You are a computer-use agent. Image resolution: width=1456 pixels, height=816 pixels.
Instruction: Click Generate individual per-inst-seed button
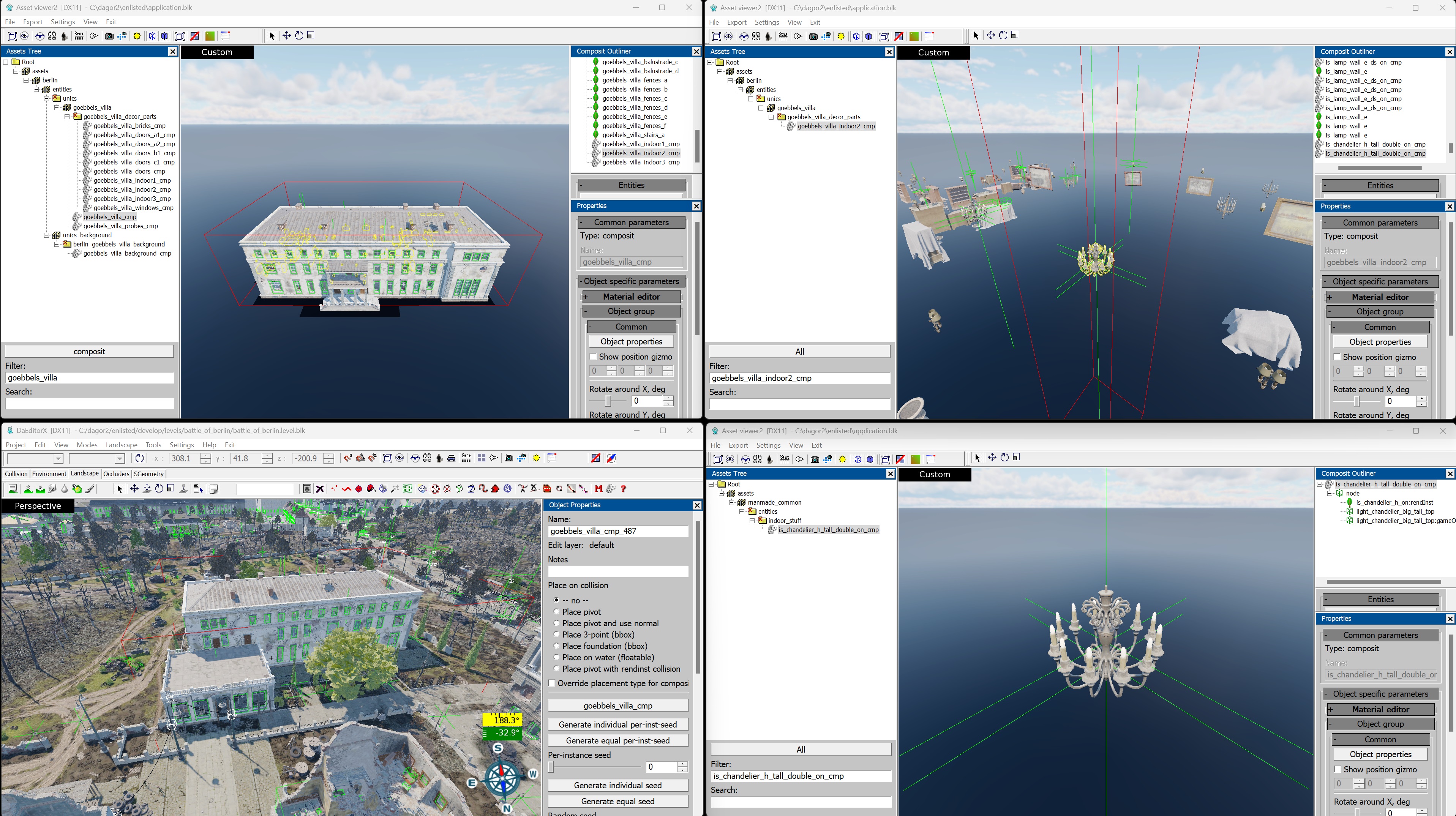617,724
